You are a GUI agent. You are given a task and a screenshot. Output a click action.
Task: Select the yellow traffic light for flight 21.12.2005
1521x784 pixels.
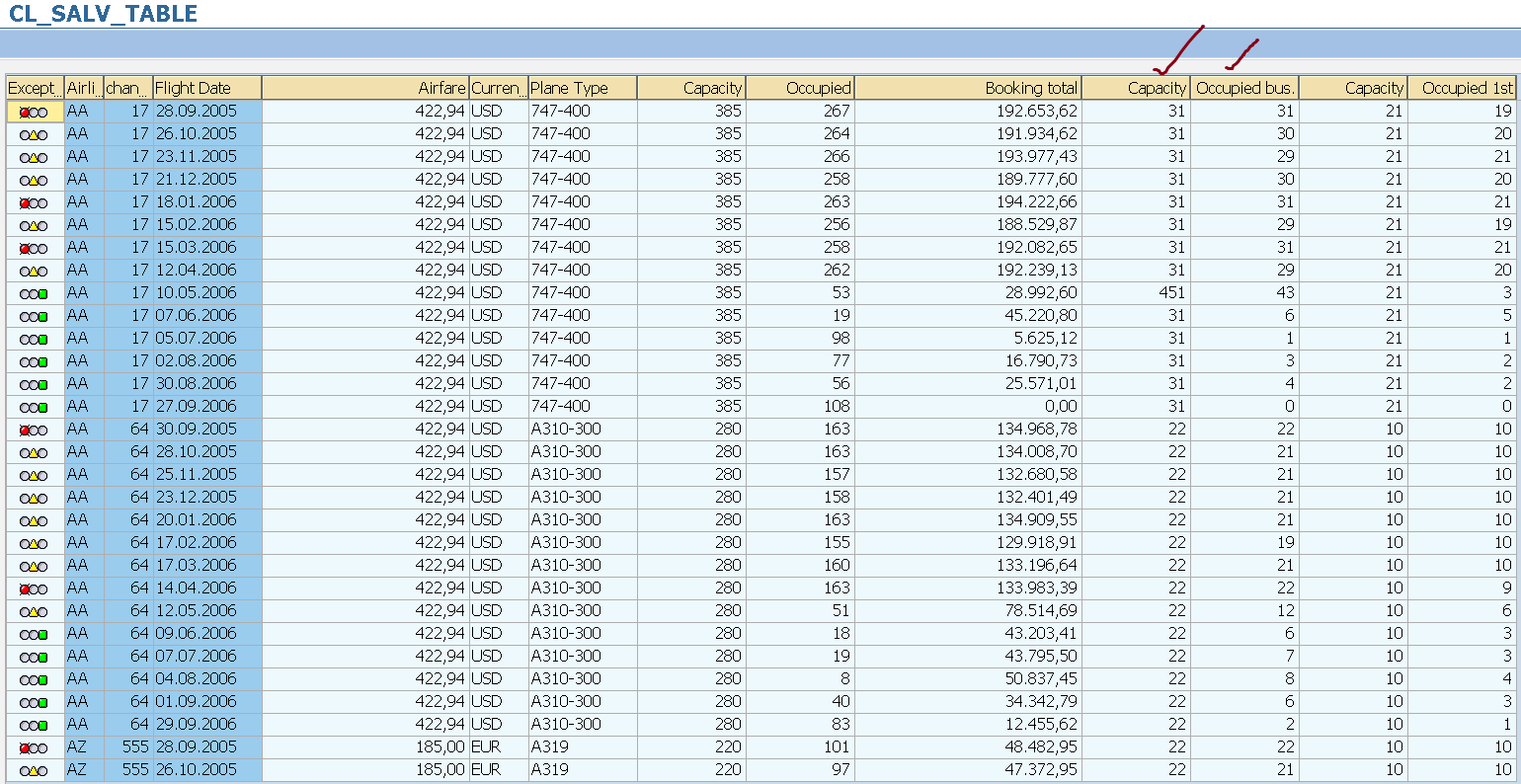34,180
